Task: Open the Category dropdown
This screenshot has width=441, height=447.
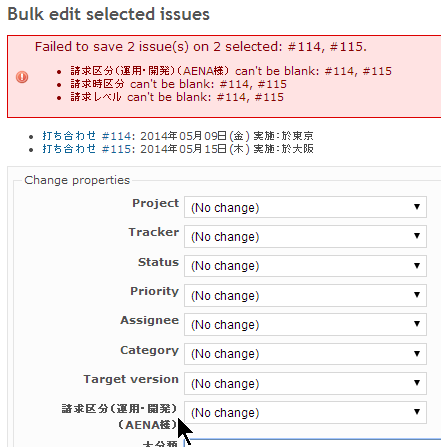Action: click(x=305, y=354)
